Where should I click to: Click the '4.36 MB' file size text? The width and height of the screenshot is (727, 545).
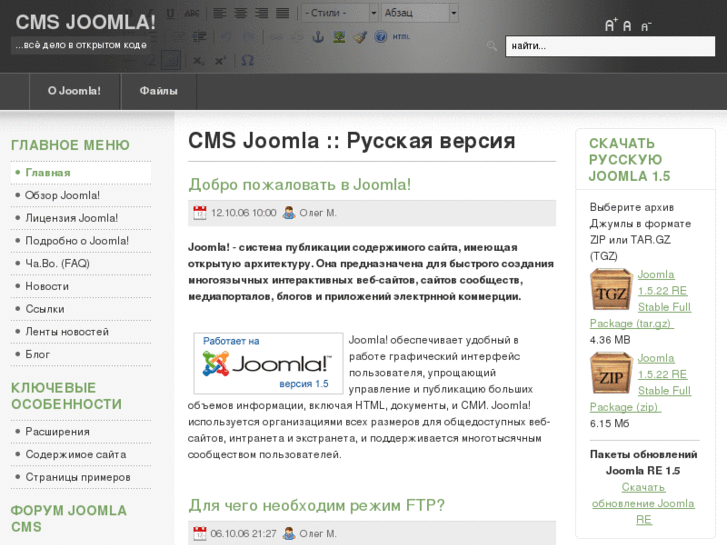610,340
